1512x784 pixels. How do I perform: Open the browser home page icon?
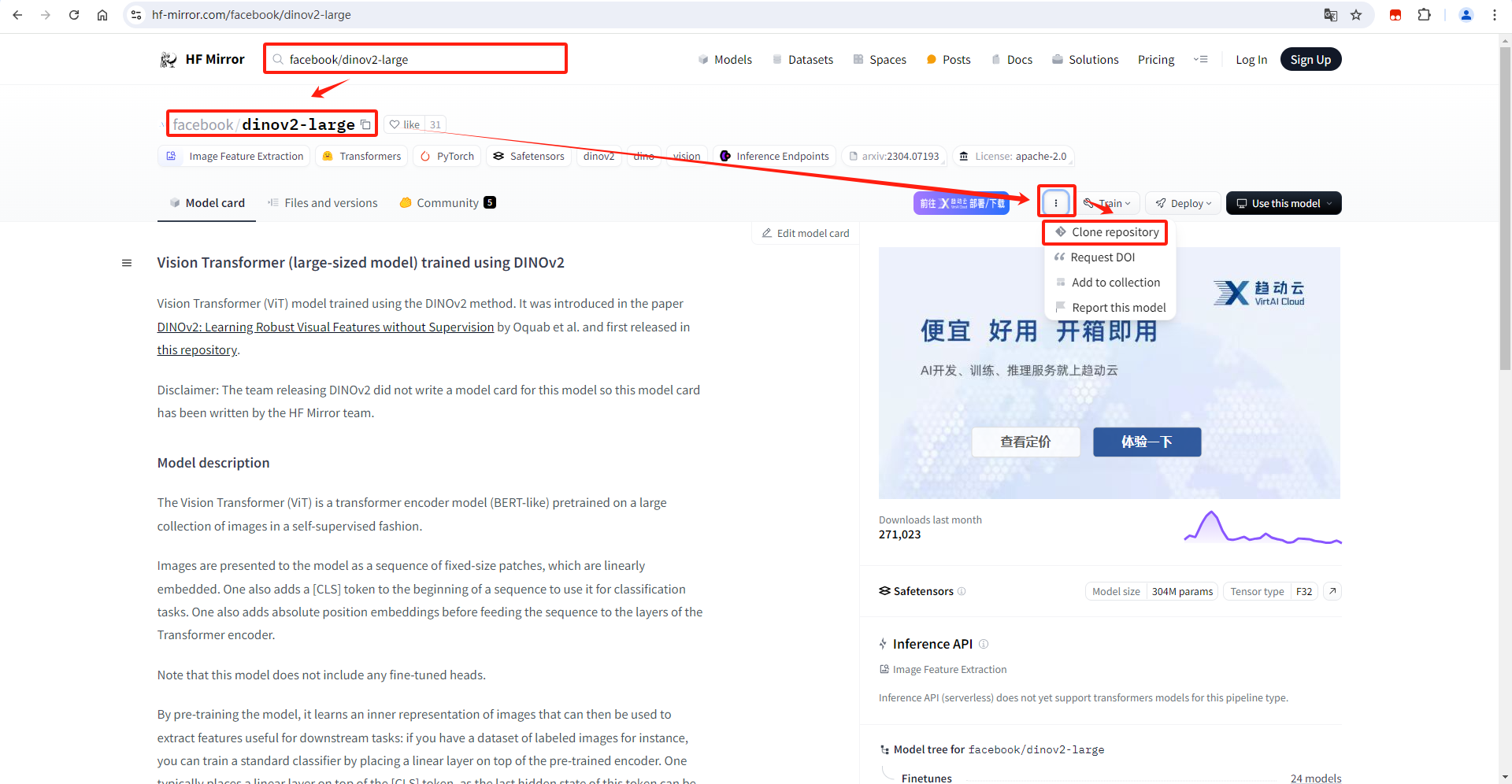pos(102,15)
